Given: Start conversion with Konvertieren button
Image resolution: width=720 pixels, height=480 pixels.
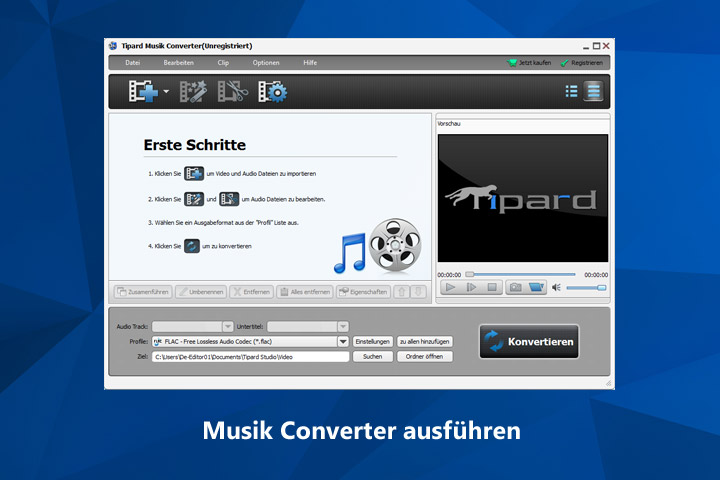Looking at the screenshot, I should coord(529,342).
